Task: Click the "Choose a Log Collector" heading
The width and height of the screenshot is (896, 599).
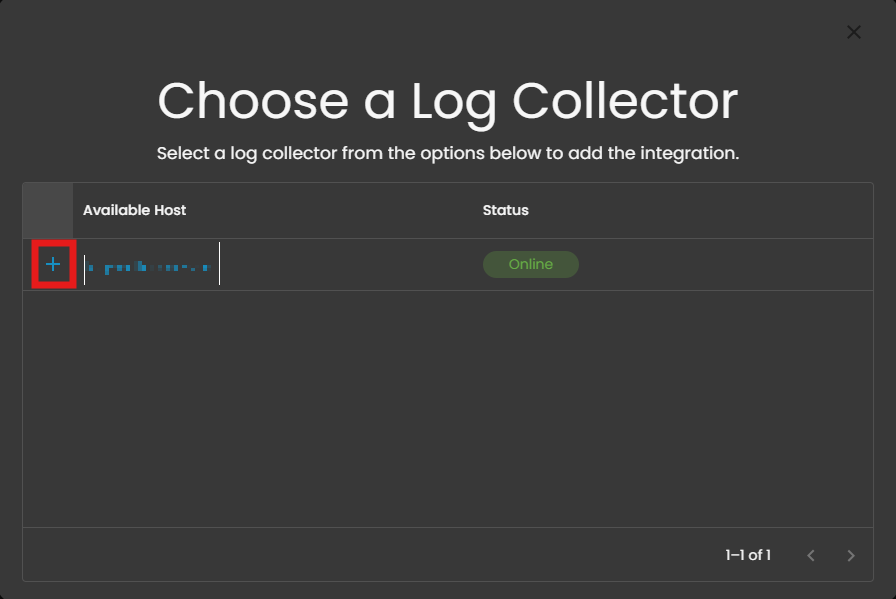Action: (x=447, y=101)
